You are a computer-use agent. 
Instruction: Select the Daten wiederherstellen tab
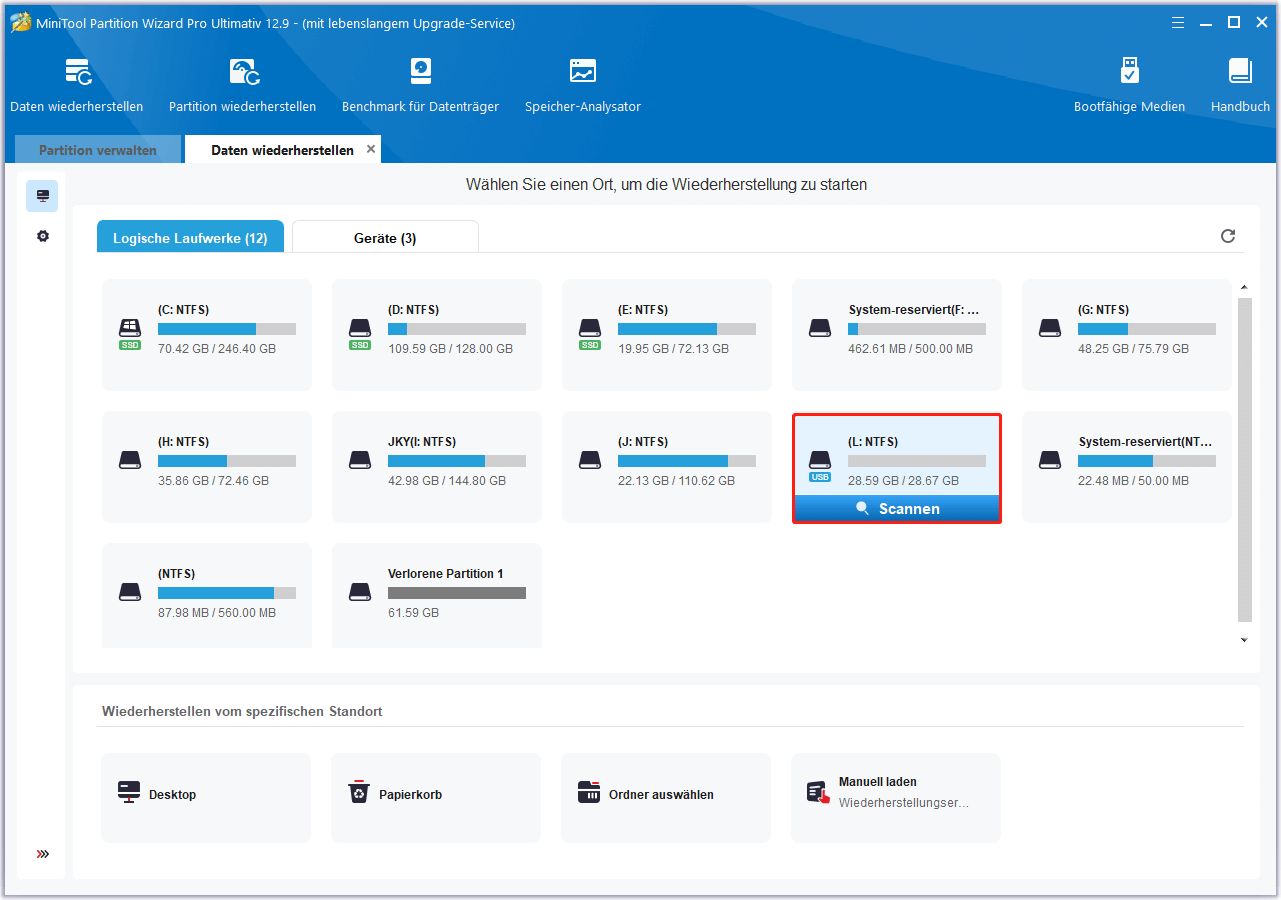[282, 150]
